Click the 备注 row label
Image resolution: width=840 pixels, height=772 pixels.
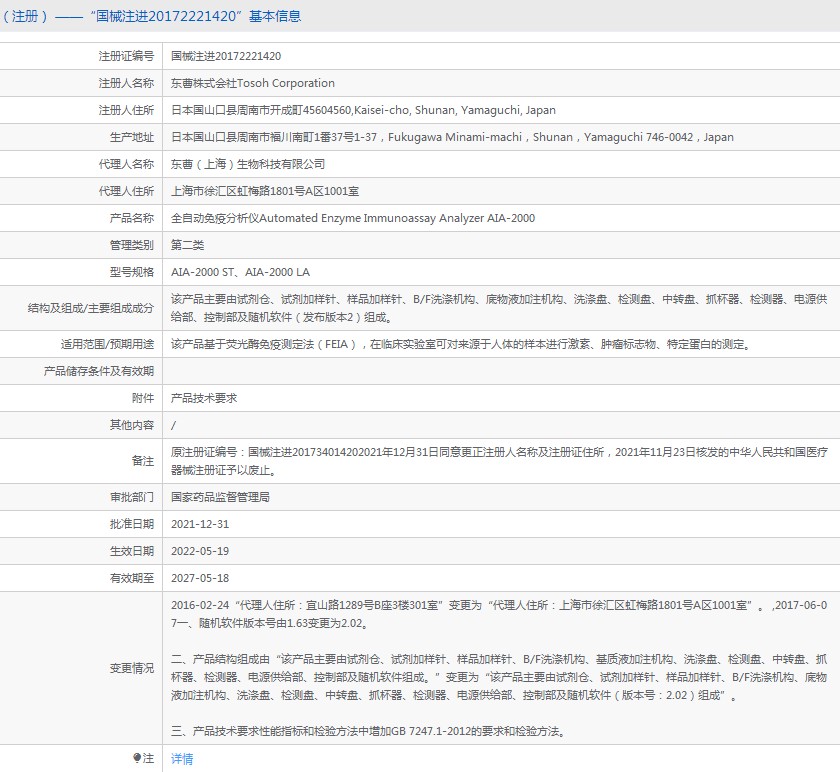143,461
